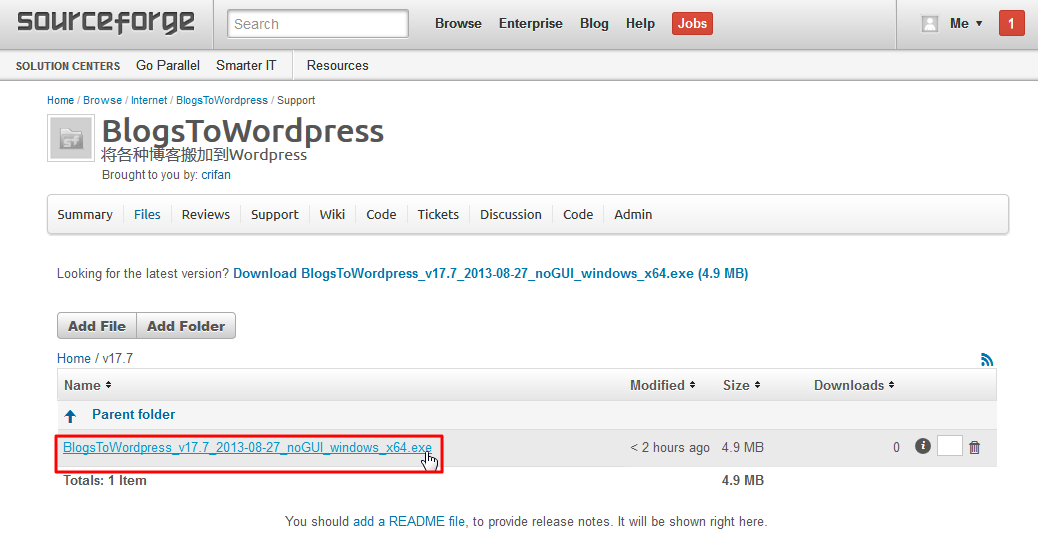The image size is (1038, 553).
Task: Switch to the Summary tab
Action: tap(85, 215)
